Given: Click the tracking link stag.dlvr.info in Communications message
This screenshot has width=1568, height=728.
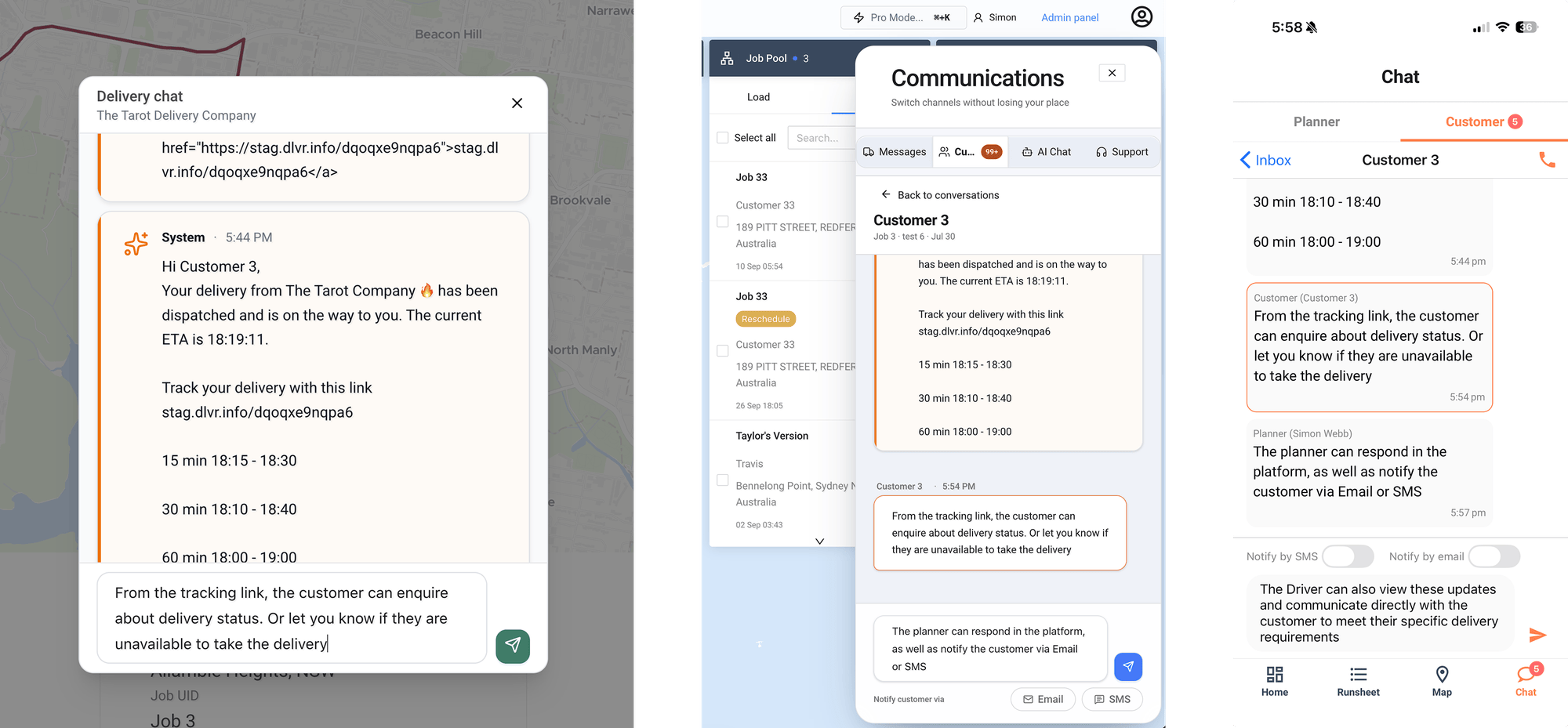Looking at the screenshot, I should click(984, 331).
